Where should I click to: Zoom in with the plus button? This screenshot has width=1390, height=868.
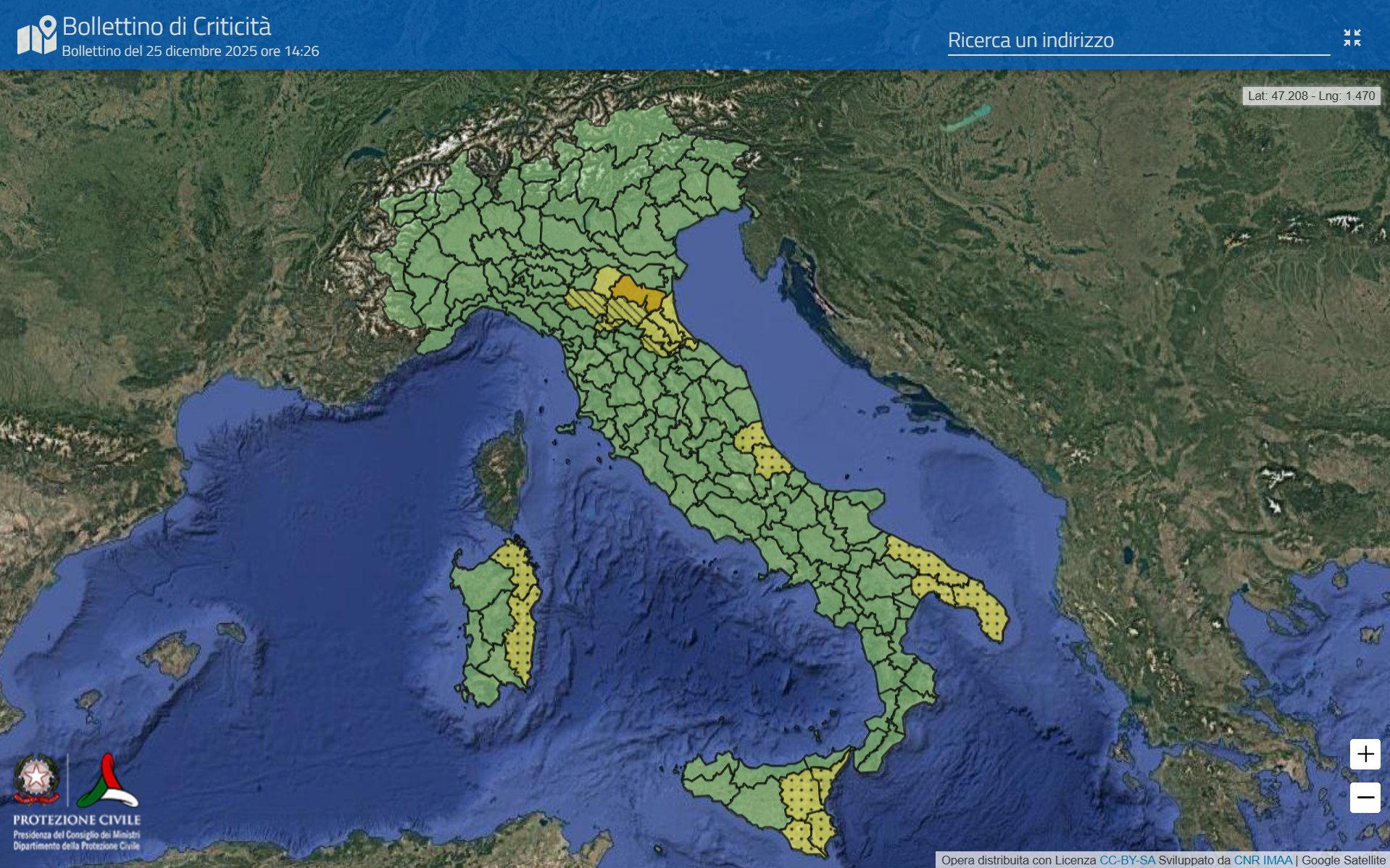tap(1365, 754)
